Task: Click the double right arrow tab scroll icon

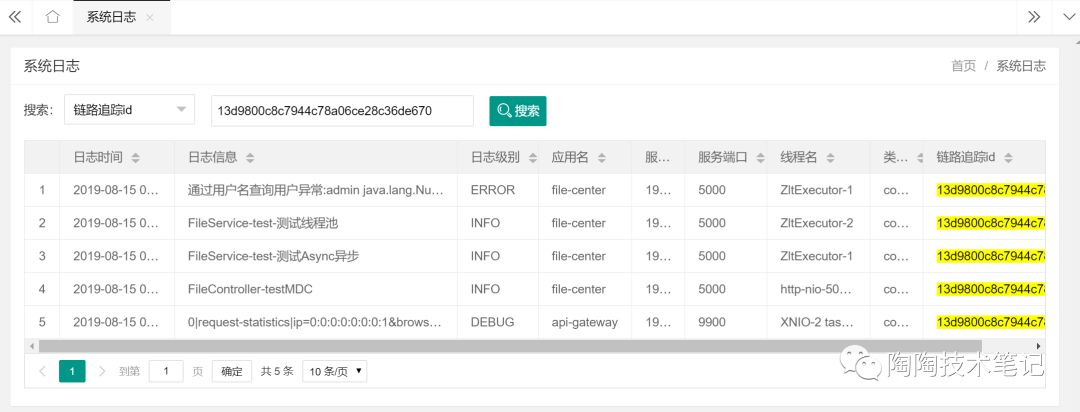Action: 1034,17
